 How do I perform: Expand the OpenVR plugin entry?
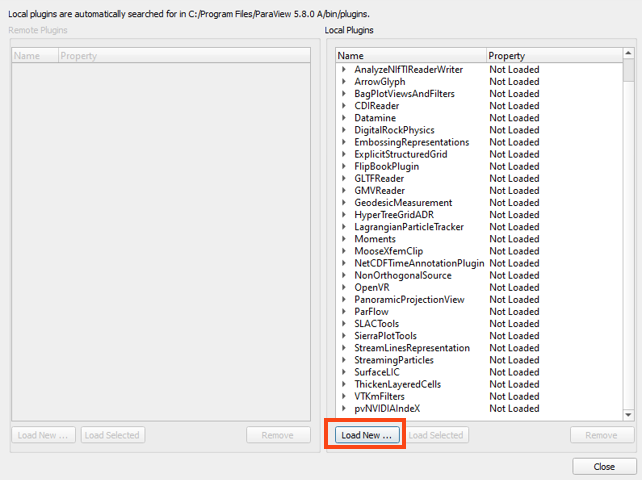pyautogui.click(x=344, y=288)
